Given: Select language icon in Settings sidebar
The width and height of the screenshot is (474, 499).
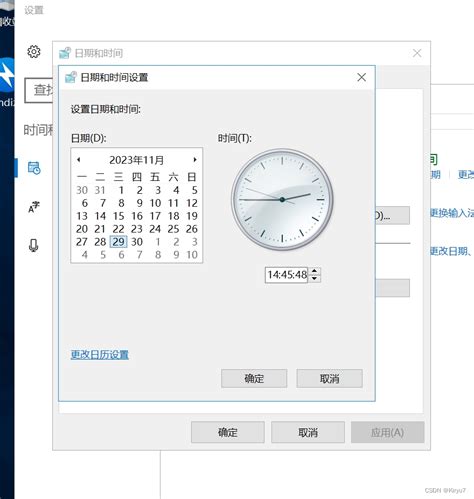Looking at the screenshot, I should pyautogui.click(x=34, y=207).
